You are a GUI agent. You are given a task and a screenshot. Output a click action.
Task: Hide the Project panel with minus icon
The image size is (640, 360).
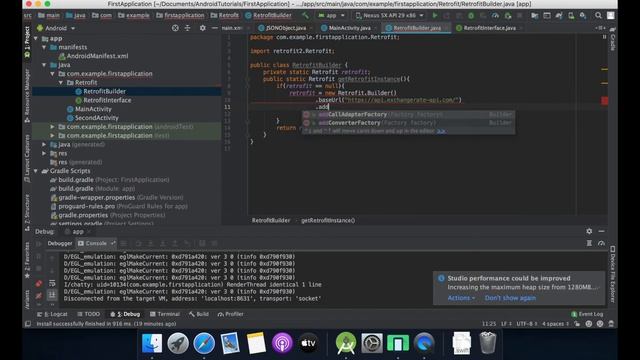coord(215,28)
